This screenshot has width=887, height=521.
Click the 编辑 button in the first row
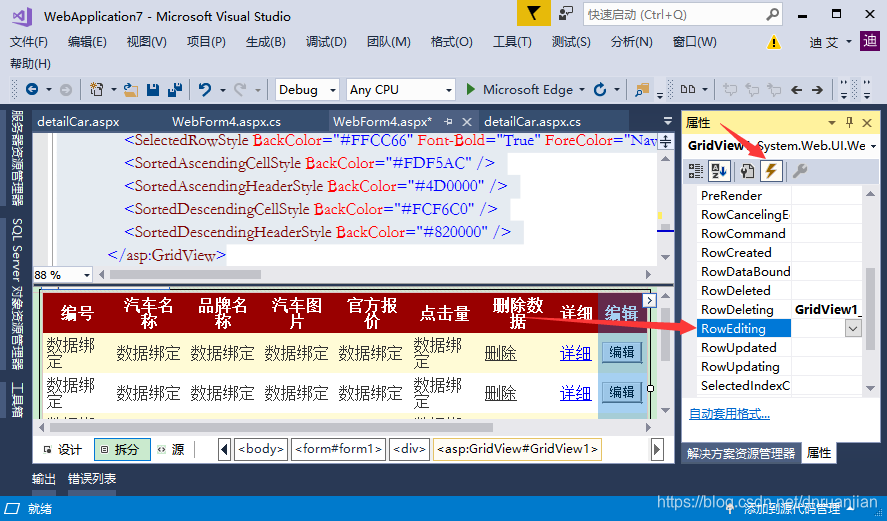tap(622, 352)
